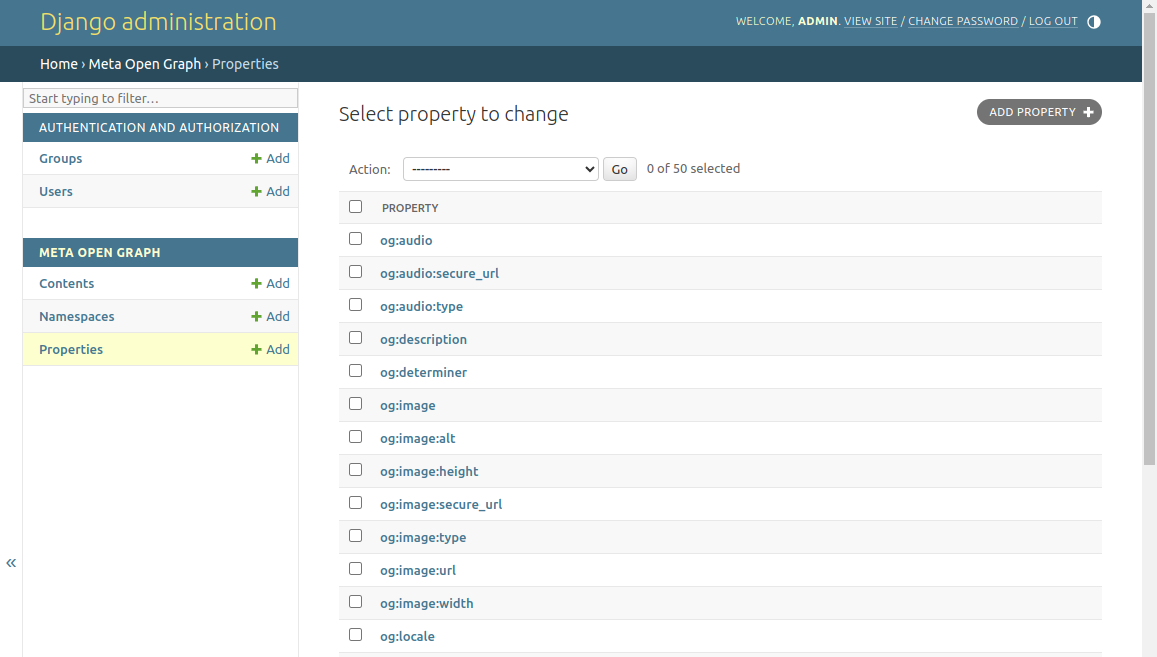
Task: Open Properties in the sidebar
Action: [x=71, y=349]
